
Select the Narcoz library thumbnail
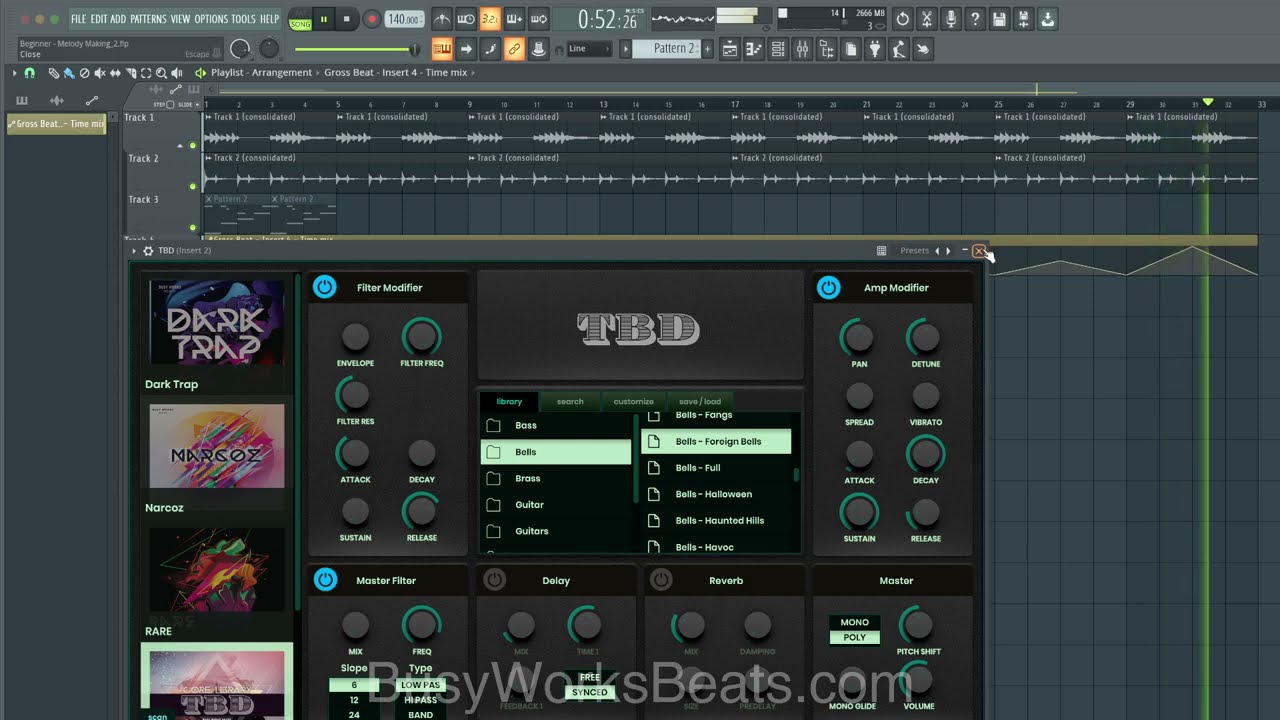[216, 446]
